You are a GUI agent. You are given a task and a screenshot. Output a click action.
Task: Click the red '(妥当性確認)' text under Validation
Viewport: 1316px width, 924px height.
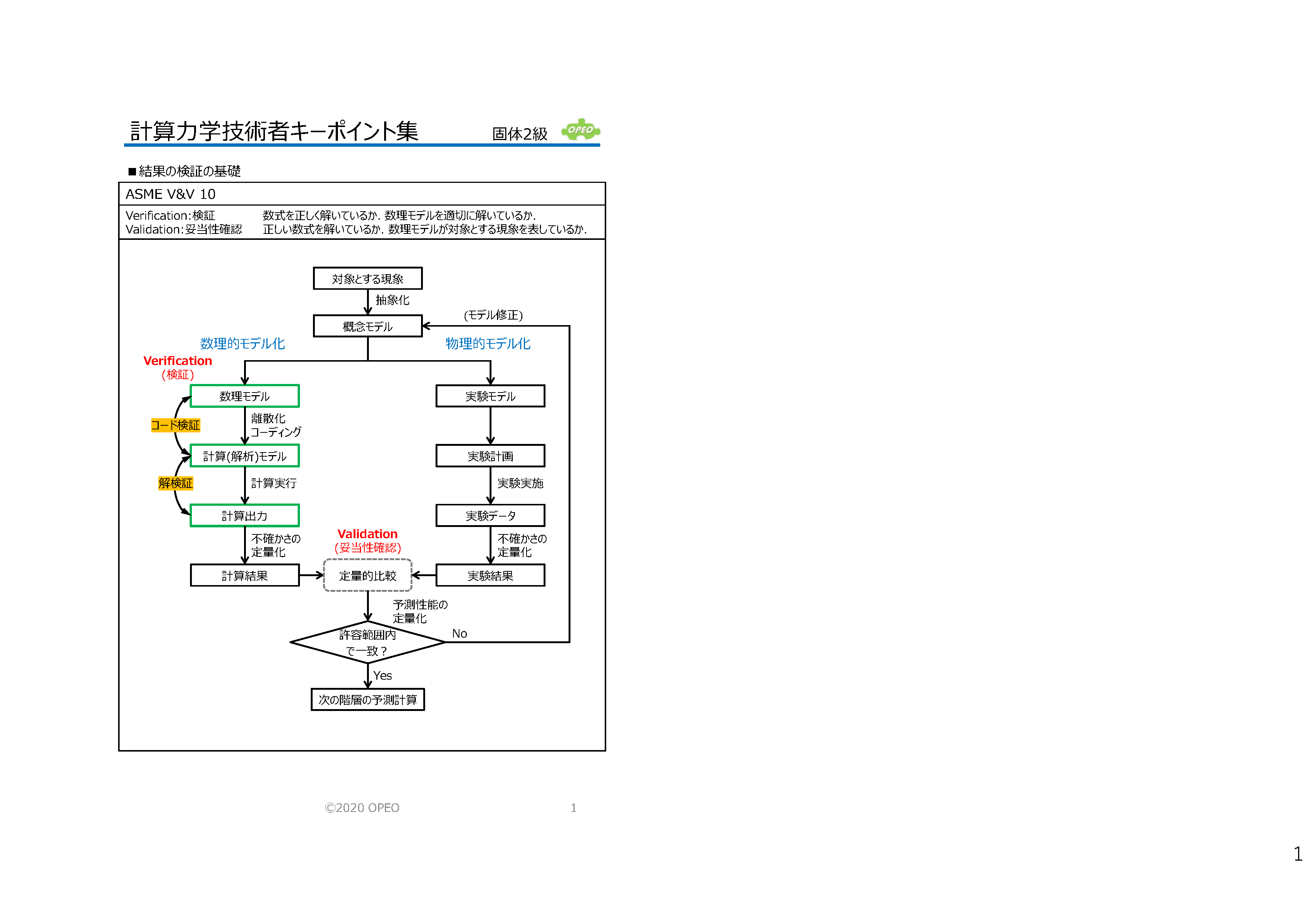pyautogui.click(x=367, y=547)
